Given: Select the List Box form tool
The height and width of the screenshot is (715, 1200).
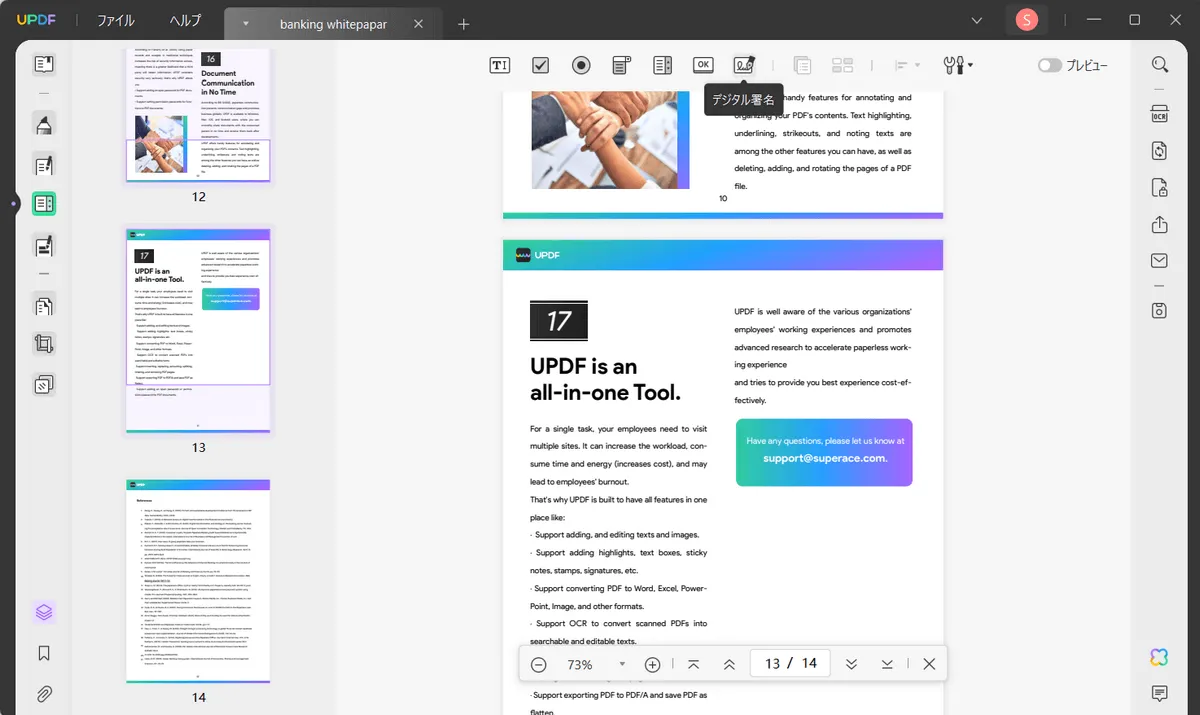Looking at the screenshot, I should 662,65.
